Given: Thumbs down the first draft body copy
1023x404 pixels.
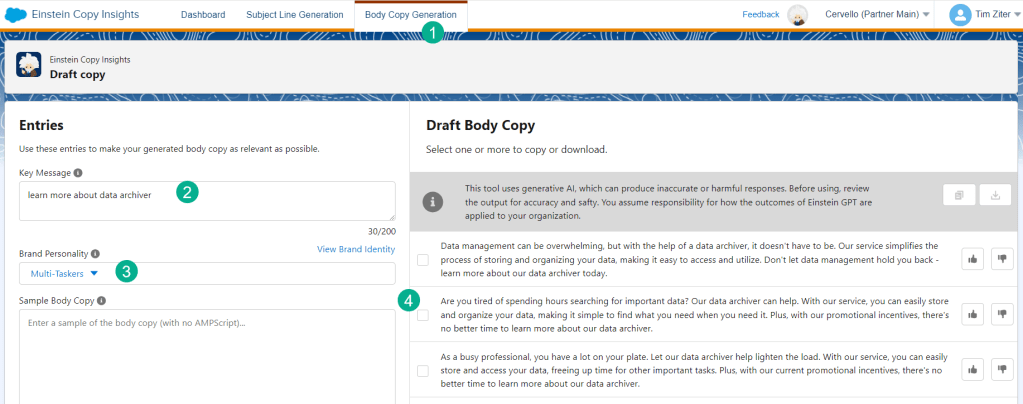Looking at the screenshot, I should (1001, 259).
